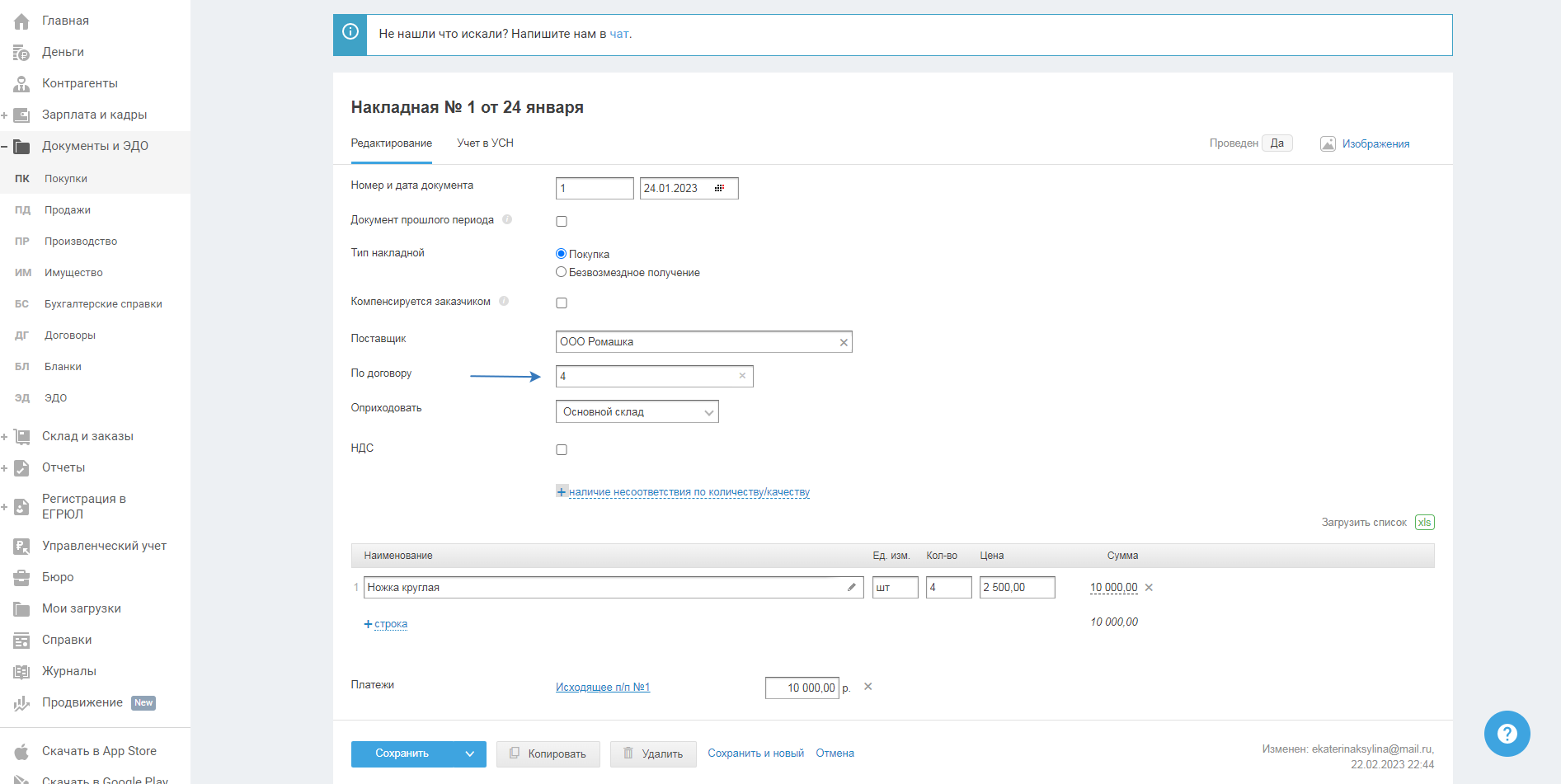Expand наличие несоответствия по количеству/качеству
The width and height of the screenshot is (1561, 784).
(684, 492)
